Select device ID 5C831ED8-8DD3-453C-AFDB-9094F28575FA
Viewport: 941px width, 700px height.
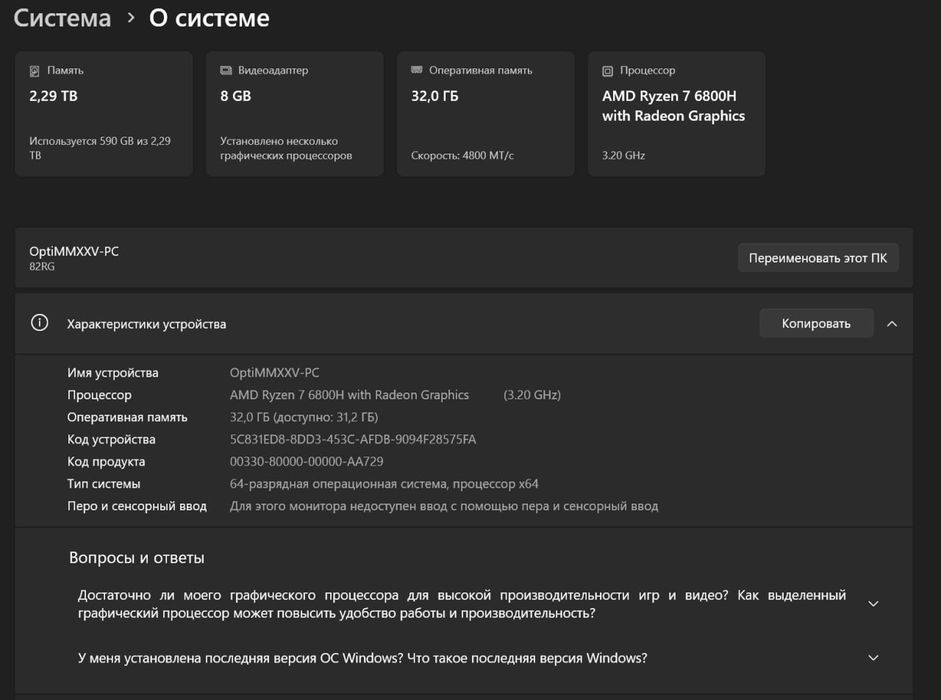[353, 439]
